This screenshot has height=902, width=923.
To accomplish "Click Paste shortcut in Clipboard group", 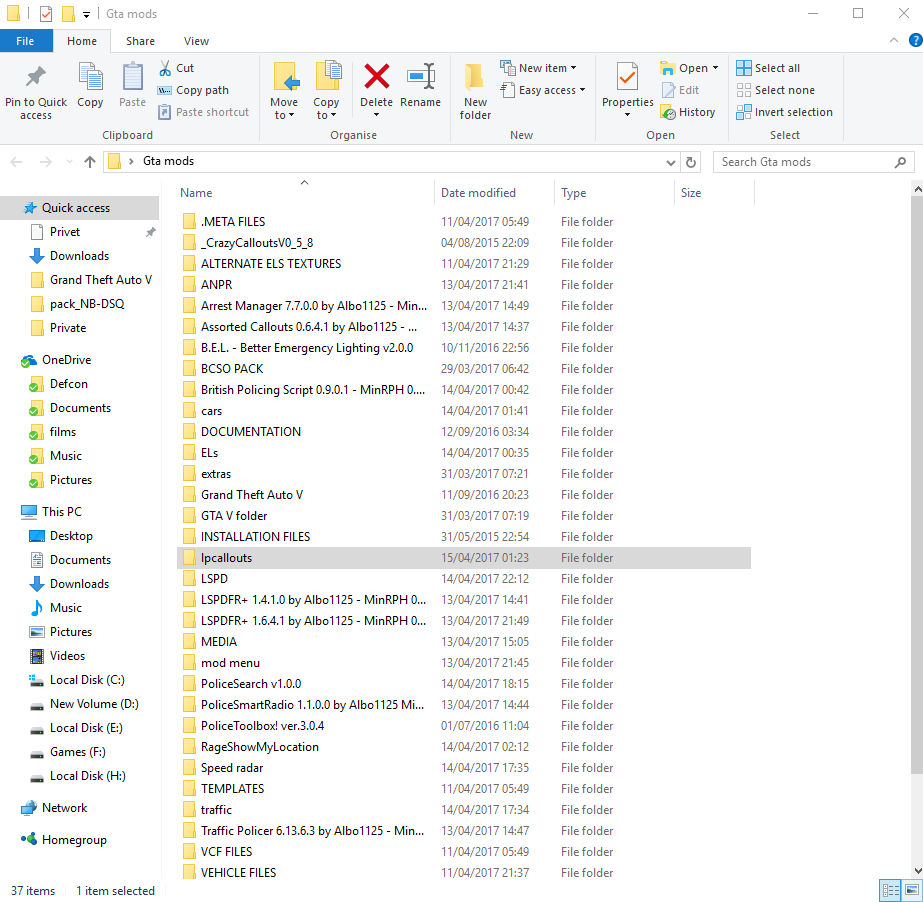I will point(204,112).
